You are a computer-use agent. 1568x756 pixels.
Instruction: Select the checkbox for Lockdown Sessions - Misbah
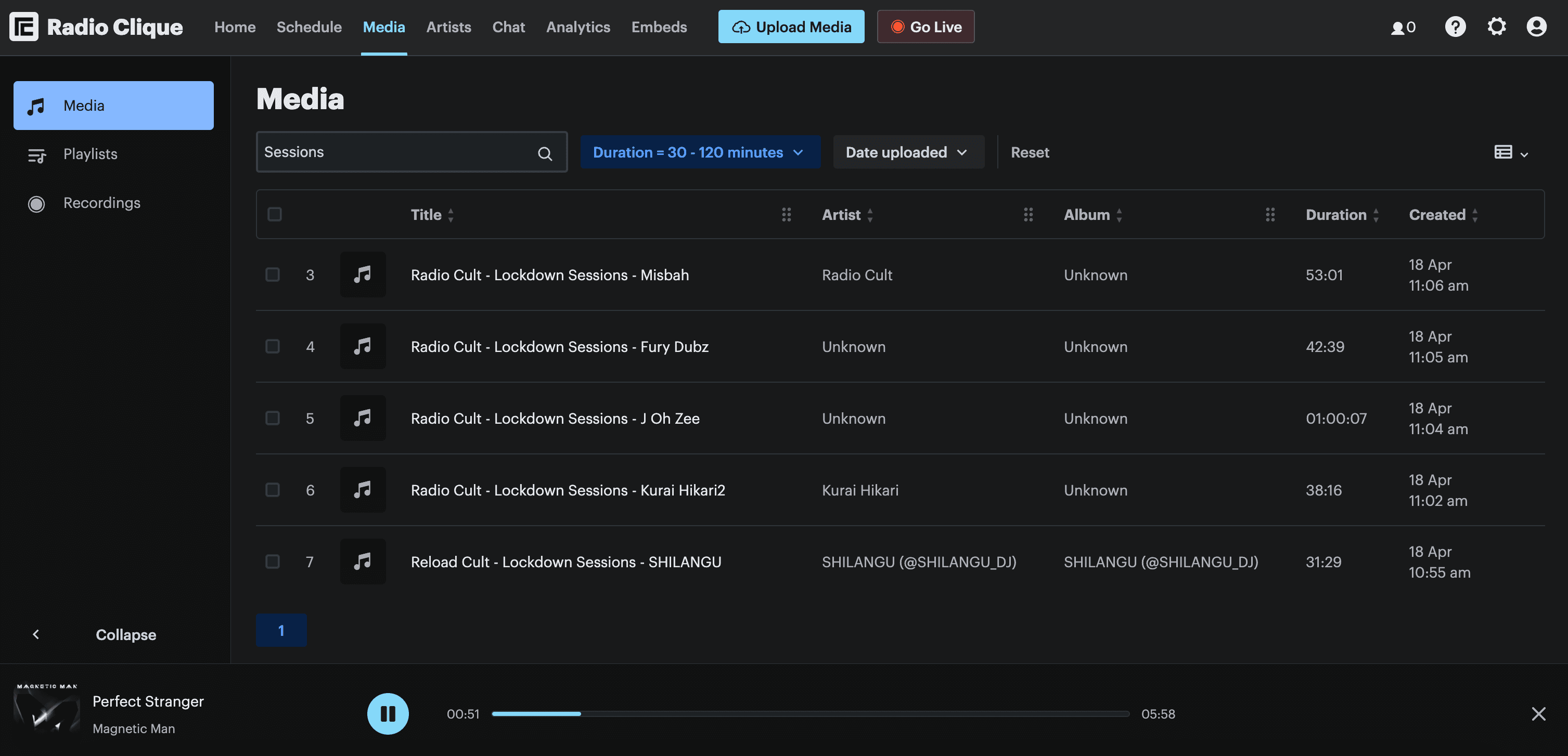pos(272,275)
